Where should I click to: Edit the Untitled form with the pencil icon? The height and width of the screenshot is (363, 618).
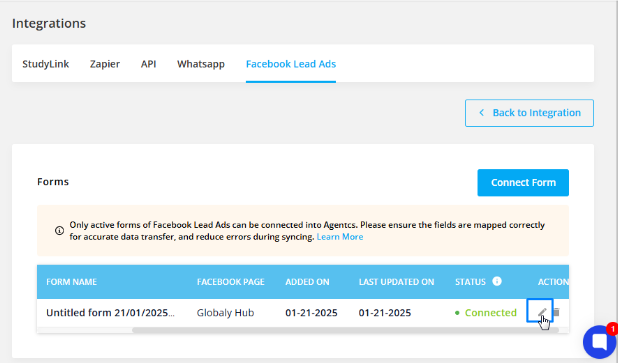click(x=540, y=311)
